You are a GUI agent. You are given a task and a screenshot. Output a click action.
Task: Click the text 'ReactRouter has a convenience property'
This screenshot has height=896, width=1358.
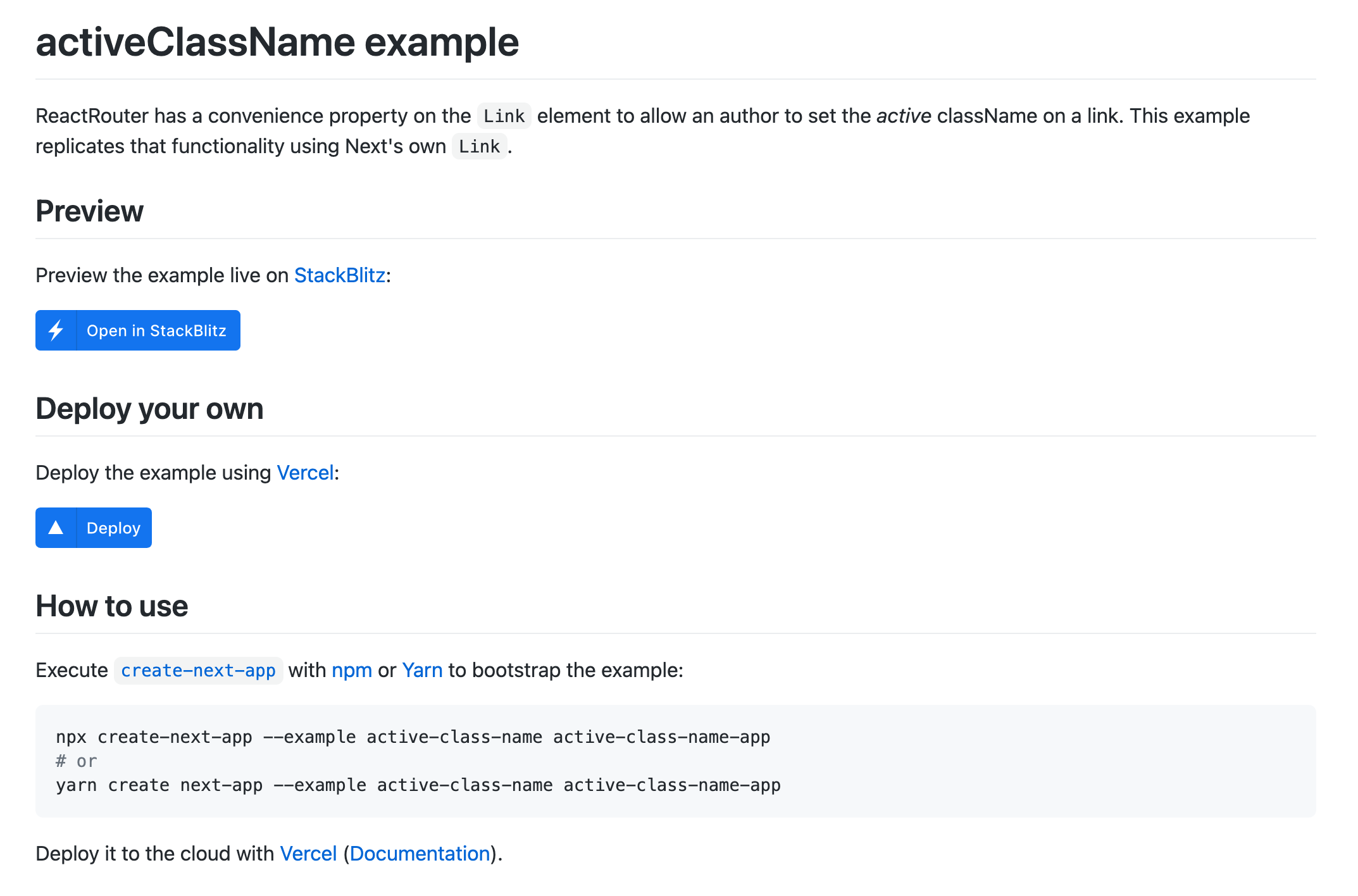click(x=221, y=116)
